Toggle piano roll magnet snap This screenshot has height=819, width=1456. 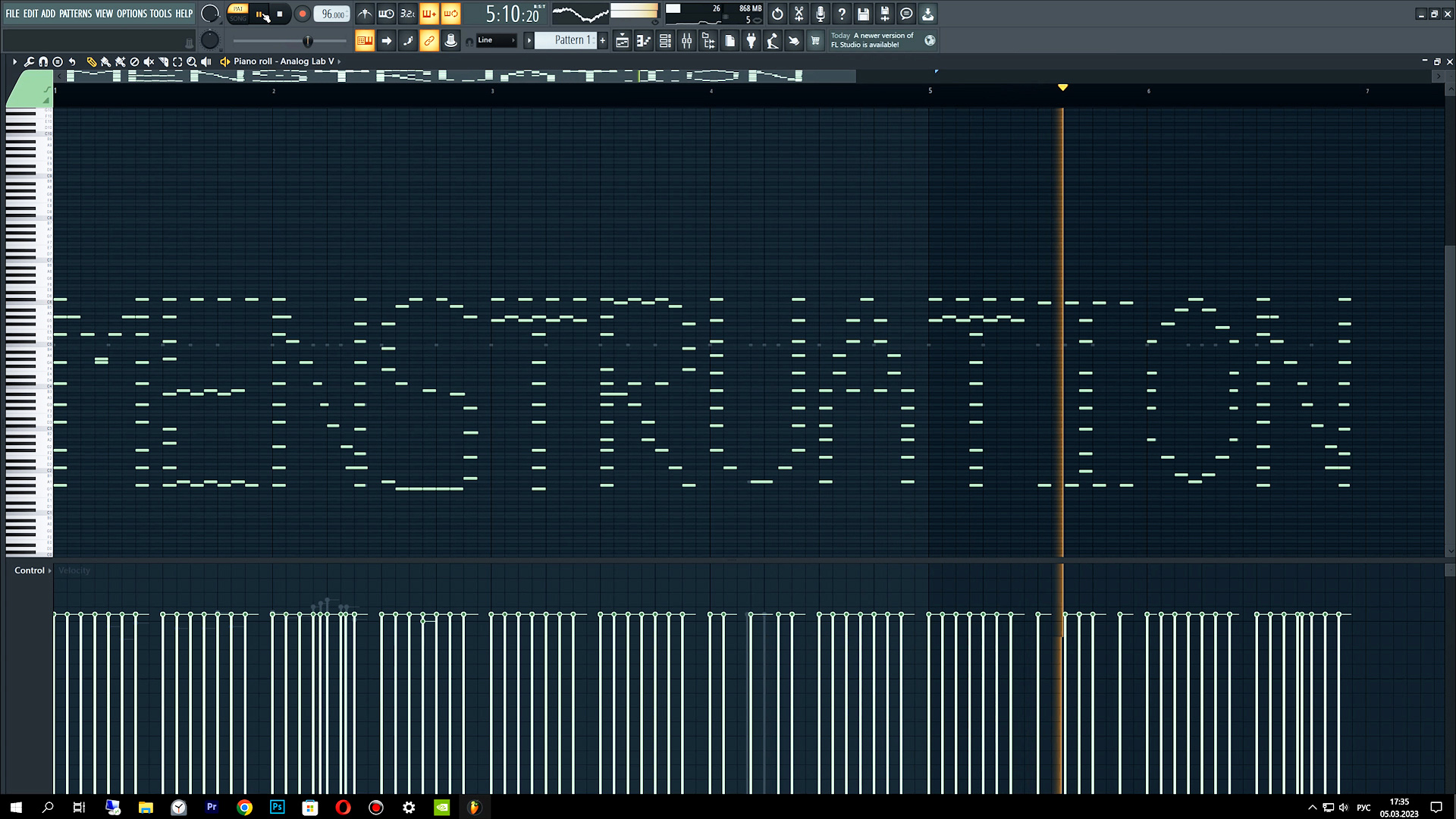[43, 61]
